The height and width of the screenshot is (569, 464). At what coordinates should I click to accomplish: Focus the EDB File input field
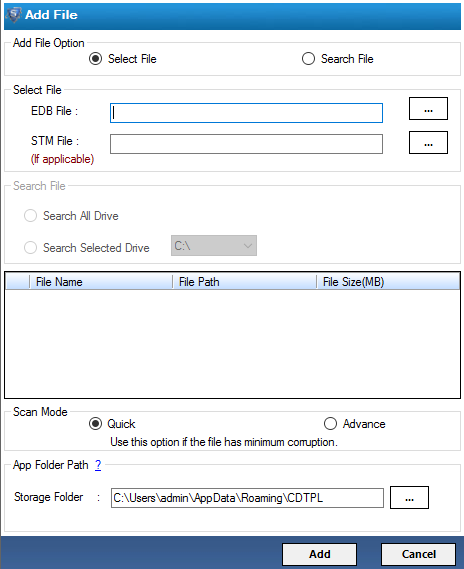(246, 113)
